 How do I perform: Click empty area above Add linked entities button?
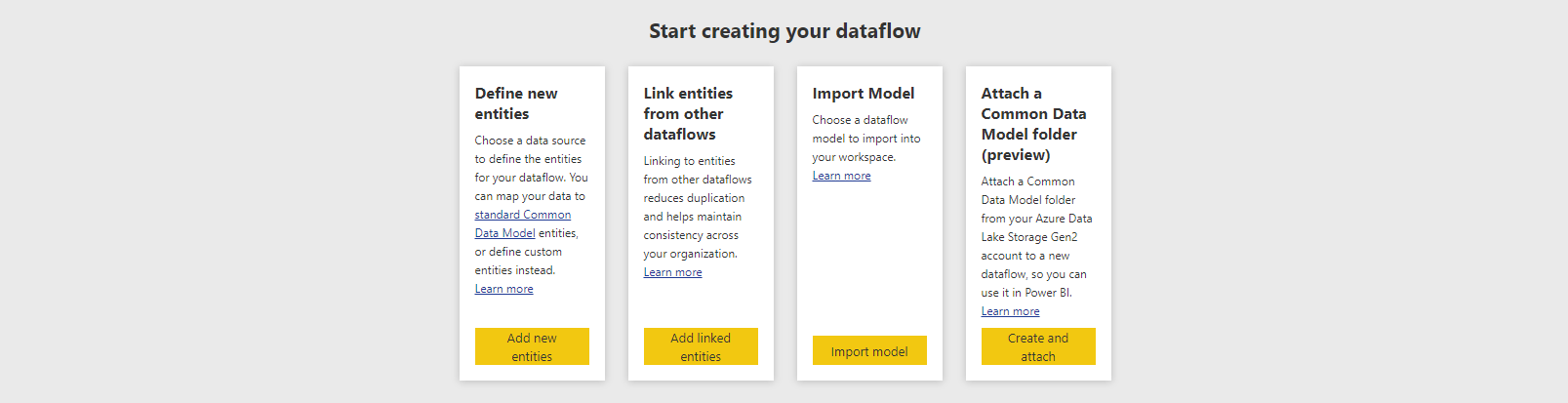[x=701, y=304]
